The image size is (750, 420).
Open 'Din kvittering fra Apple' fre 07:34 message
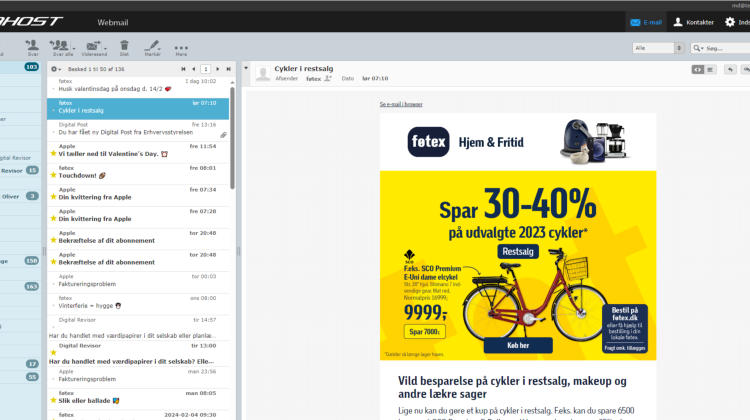[x=138, y=194]
